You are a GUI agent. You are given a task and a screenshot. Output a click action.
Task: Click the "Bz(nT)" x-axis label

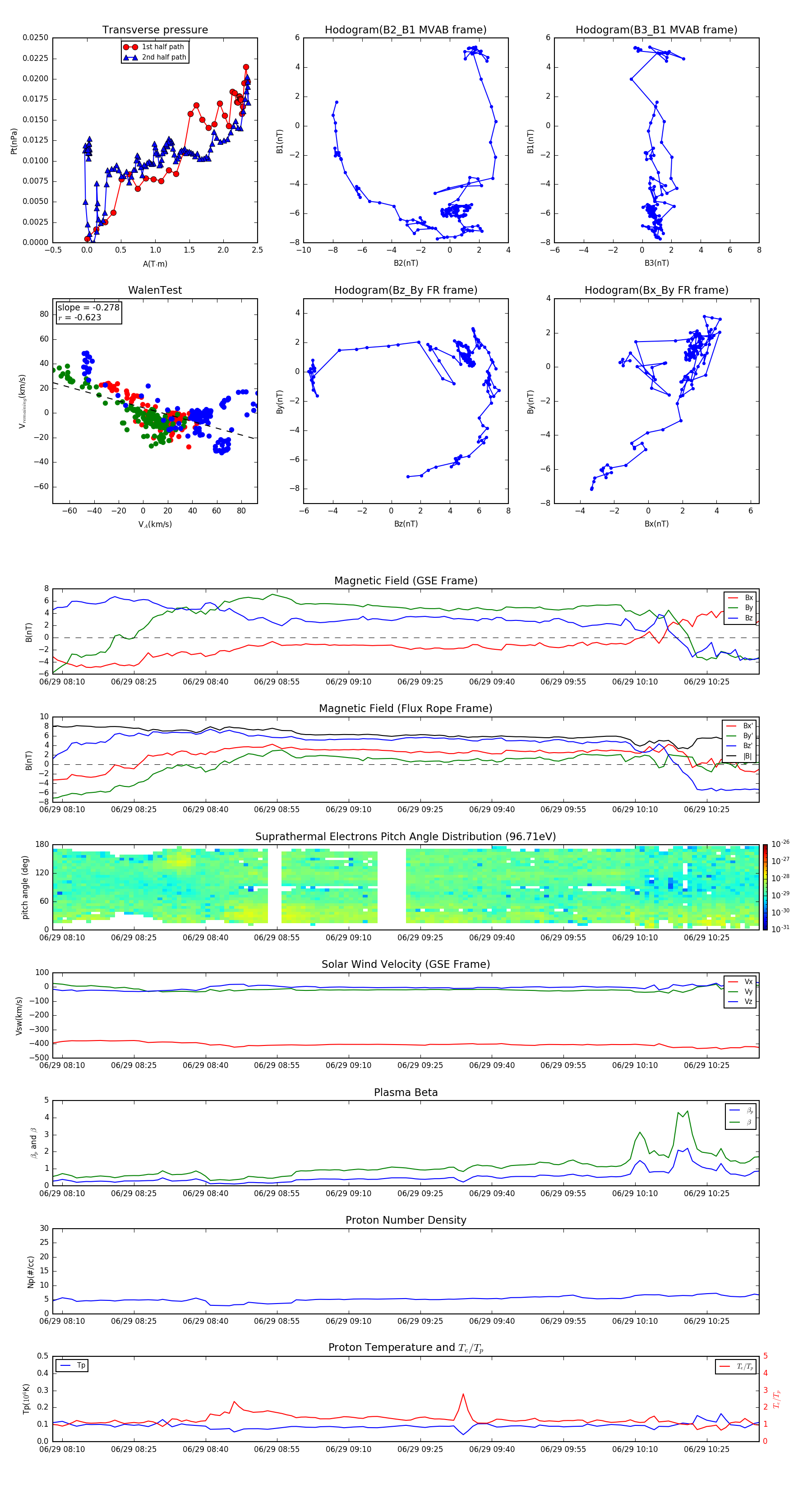point(406,524)
